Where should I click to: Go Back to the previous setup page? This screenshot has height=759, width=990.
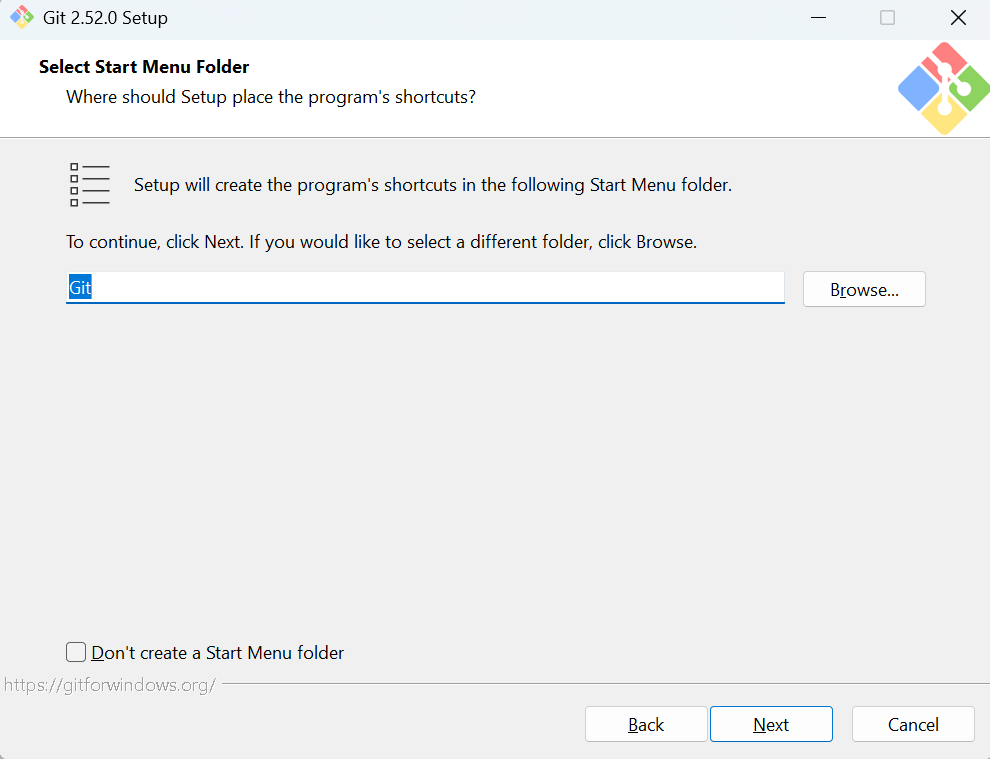tap(646, 724)
